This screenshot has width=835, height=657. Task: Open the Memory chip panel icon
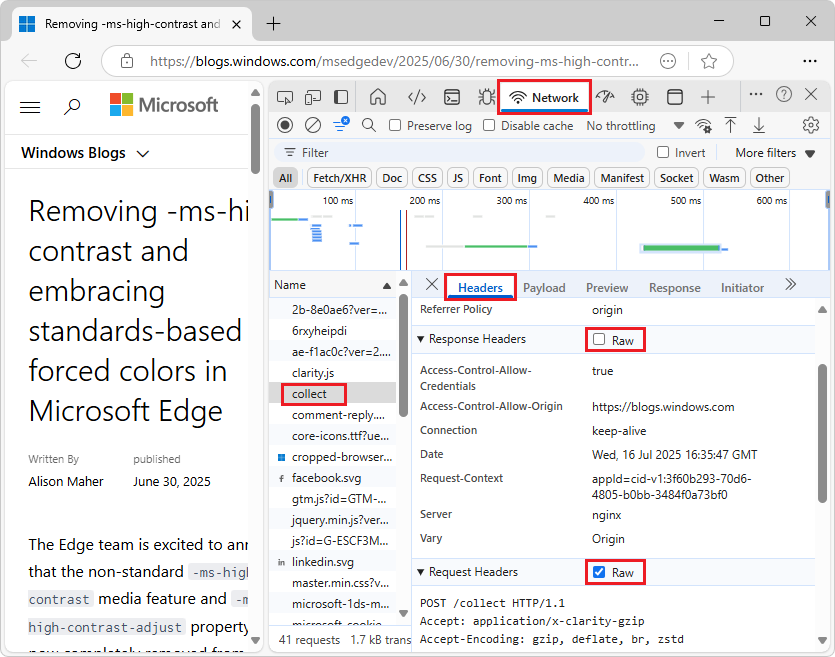pyautogui.click(x=641, y=97)
